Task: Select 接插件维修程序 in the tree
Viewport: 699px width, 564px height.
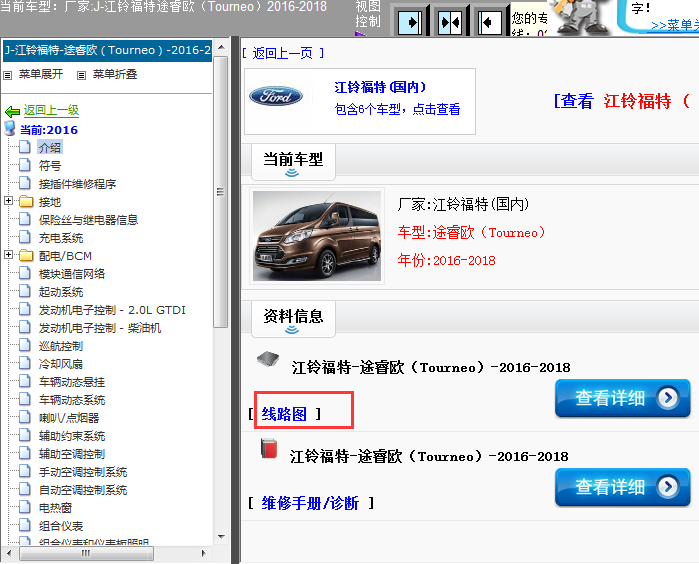Action: [x=77, y=184]
